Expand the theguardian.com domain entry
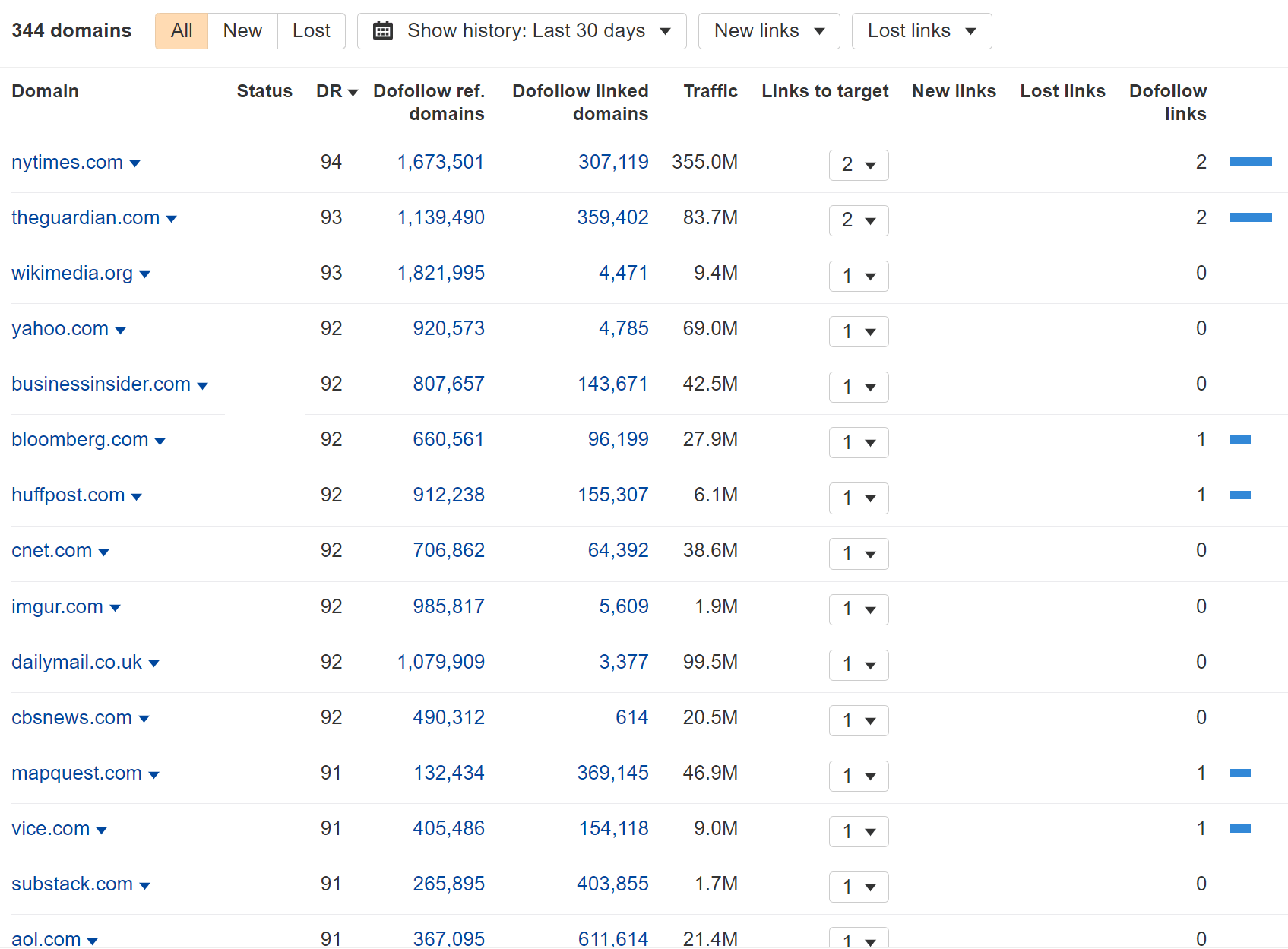Image resolution: width=1288 pixels, height=949 pixels. click(173, 219)
